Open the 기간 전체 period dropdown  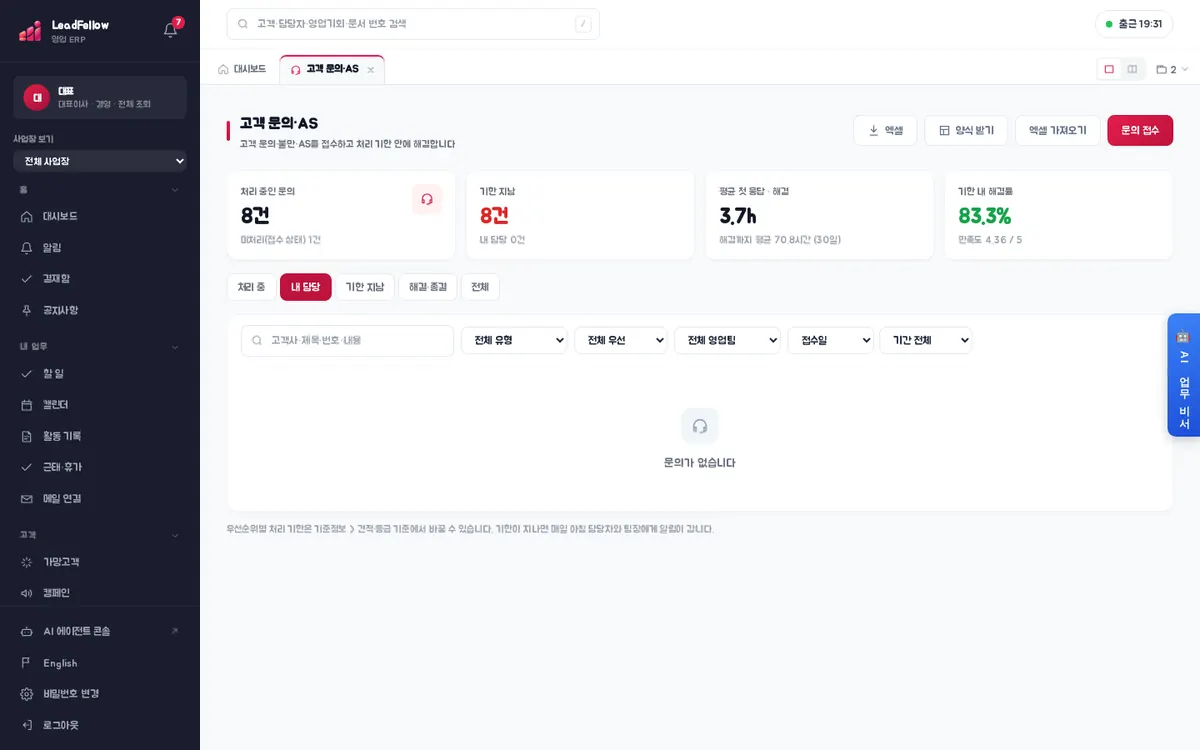(926, 340)
